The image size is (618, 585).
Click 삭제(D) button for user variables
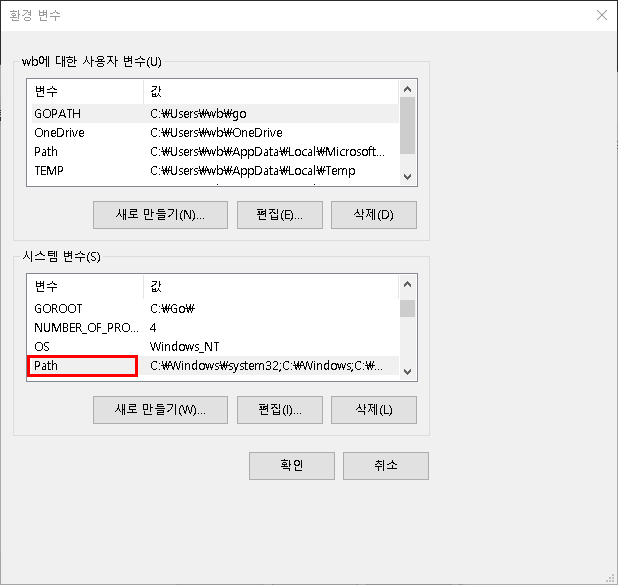point(374,215)
